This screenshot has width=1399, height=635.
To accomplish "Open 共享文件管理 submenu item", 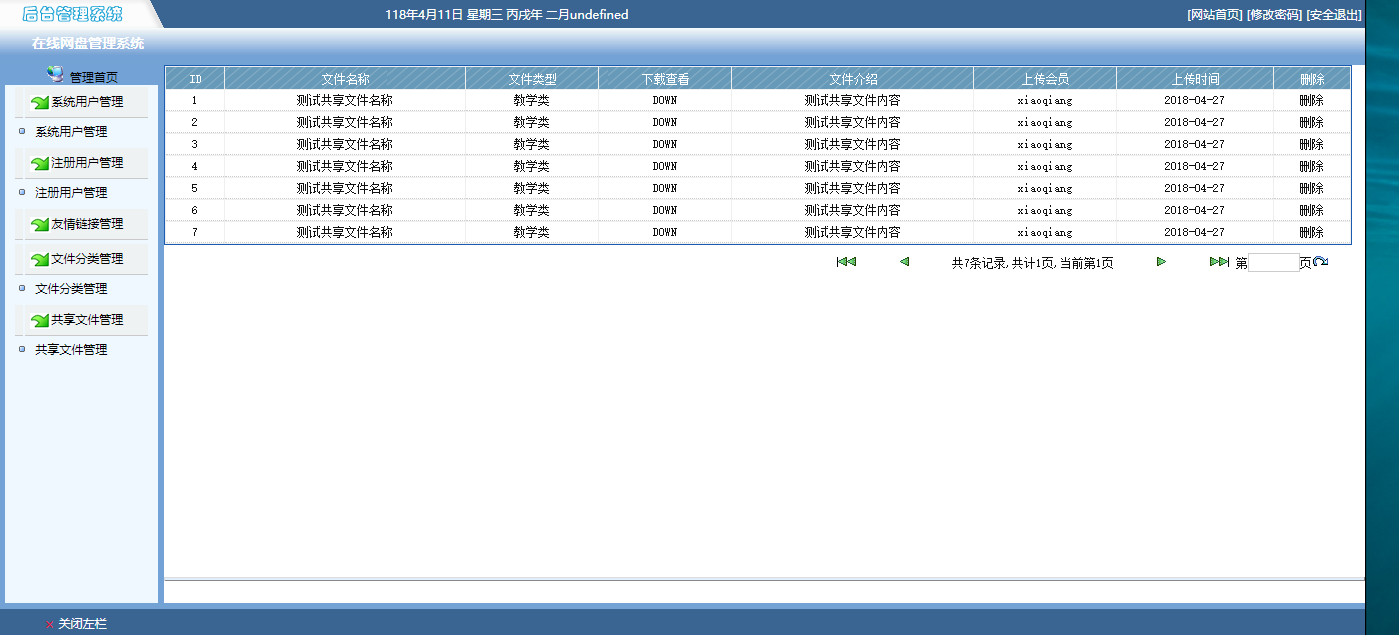I will (x=71, y=350).
